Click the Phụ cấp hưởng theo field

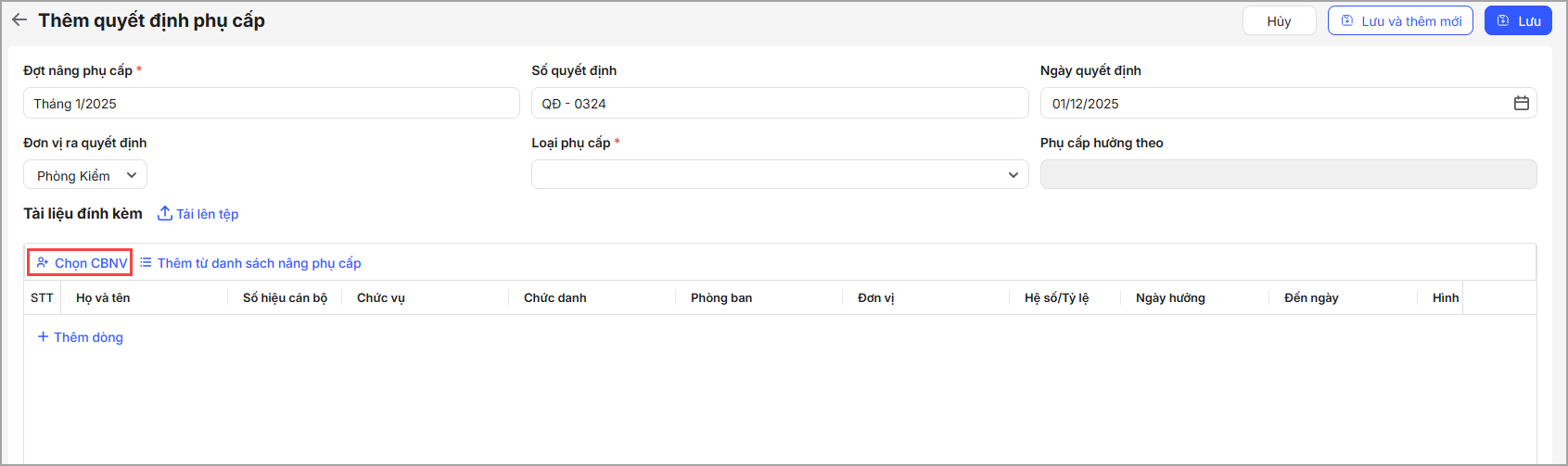coord(1287,175)
